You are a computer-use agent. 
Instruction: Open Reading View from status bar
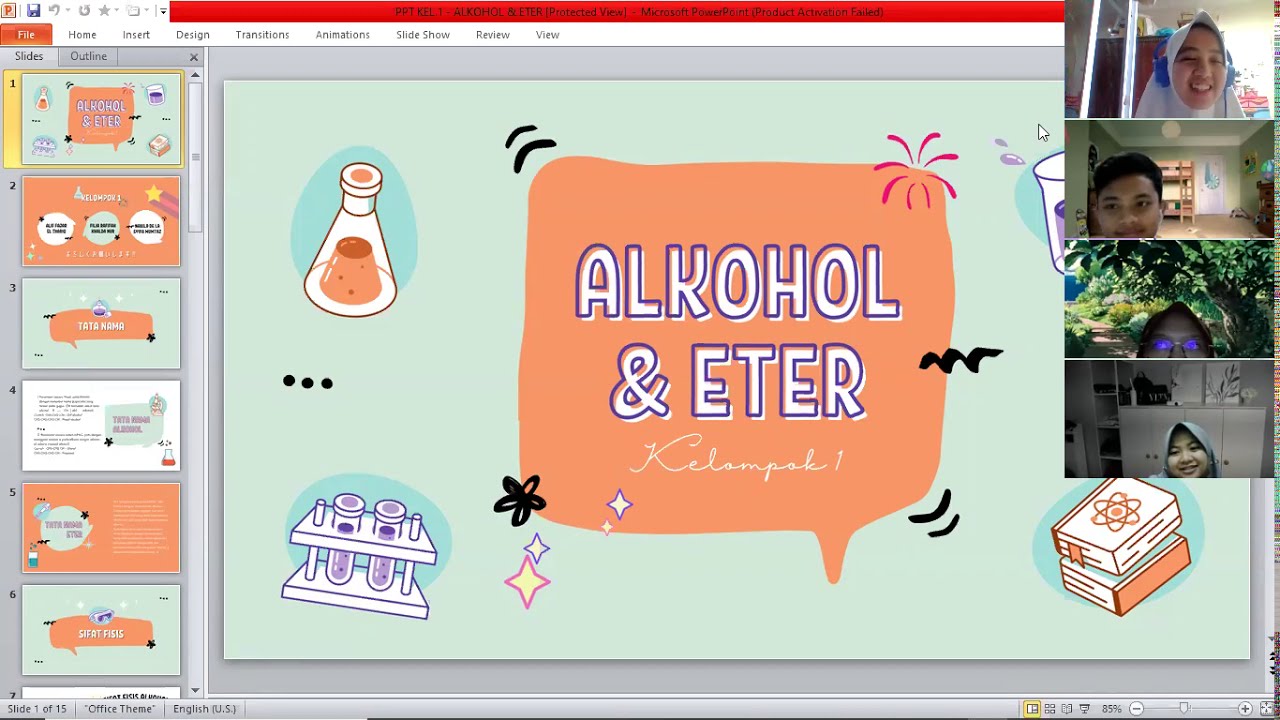point(1067,709)
